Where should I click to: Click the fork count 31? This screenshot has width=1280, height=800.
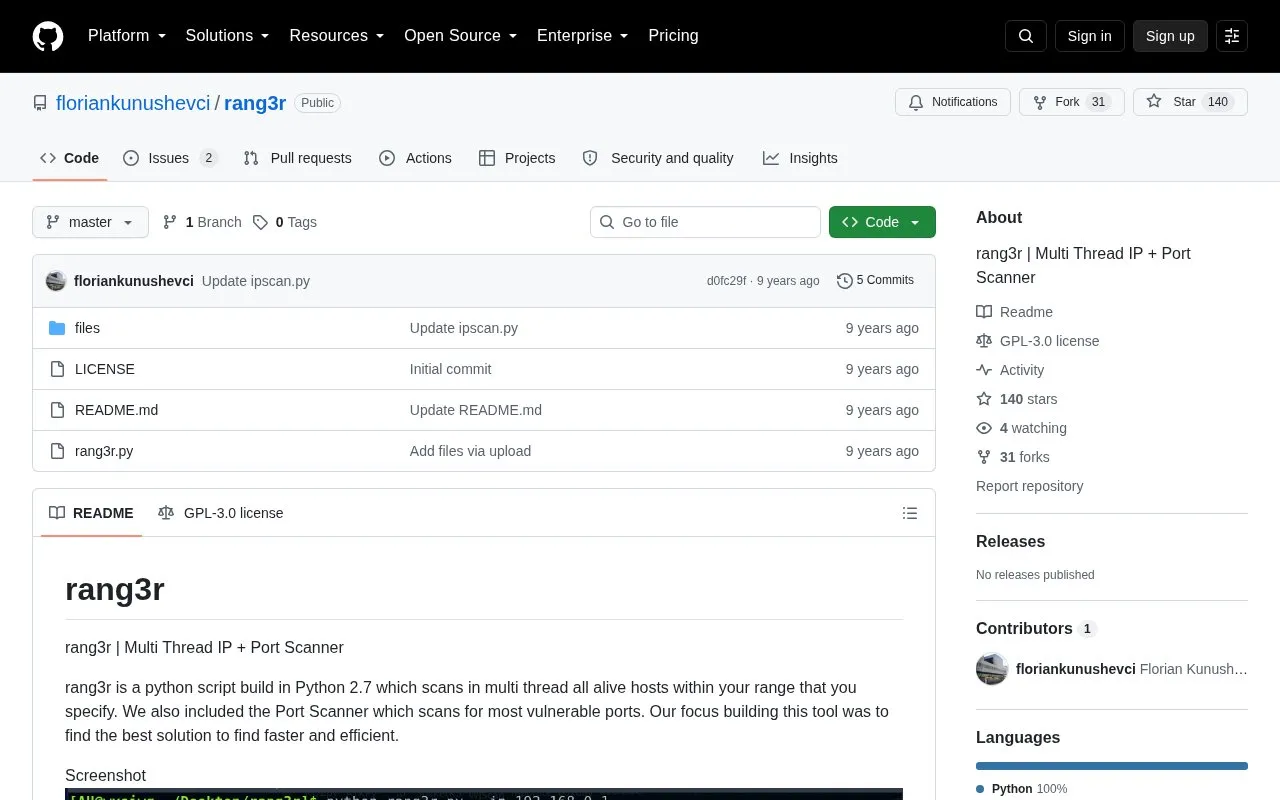[1098, 102]
